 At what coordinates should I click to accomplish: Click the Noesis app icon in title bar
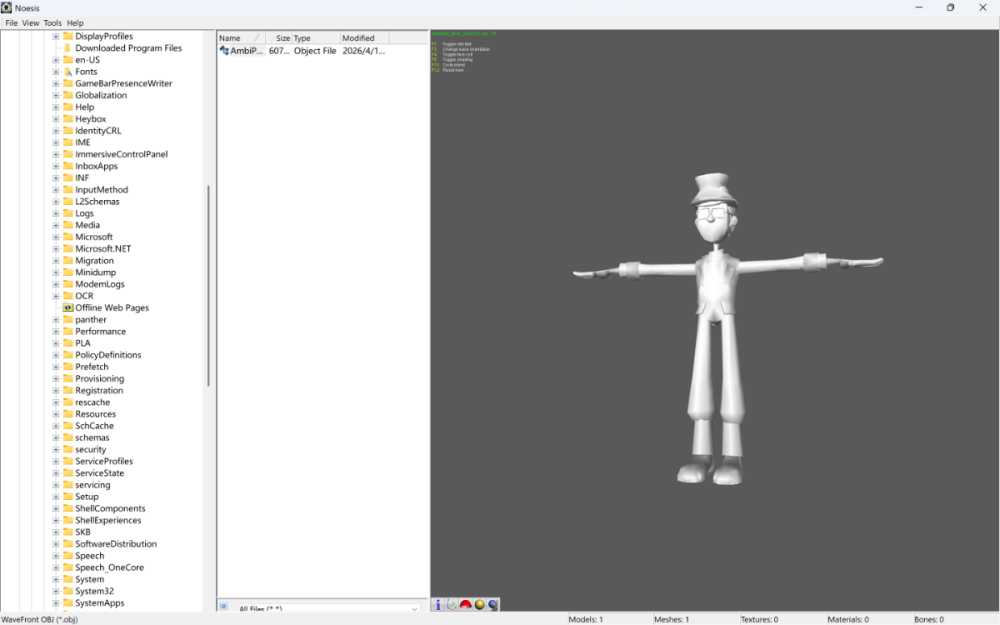click(x=6, y=8)
